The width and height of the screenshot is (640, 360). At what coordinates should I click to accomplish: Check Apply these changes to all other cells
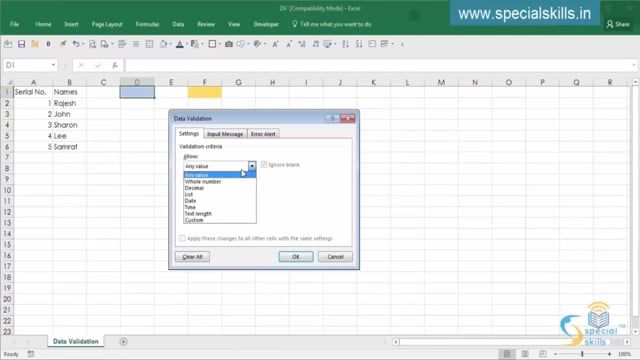coord(182,238)
